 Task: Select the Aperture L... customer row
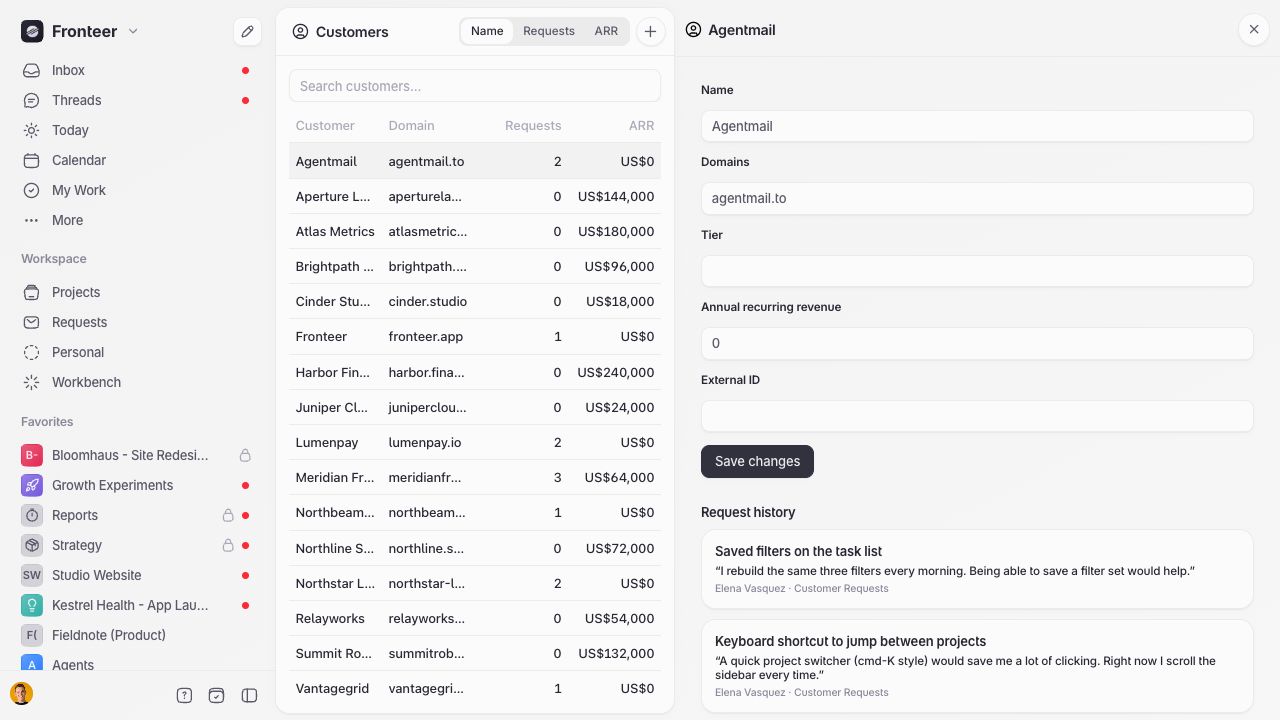475,196
